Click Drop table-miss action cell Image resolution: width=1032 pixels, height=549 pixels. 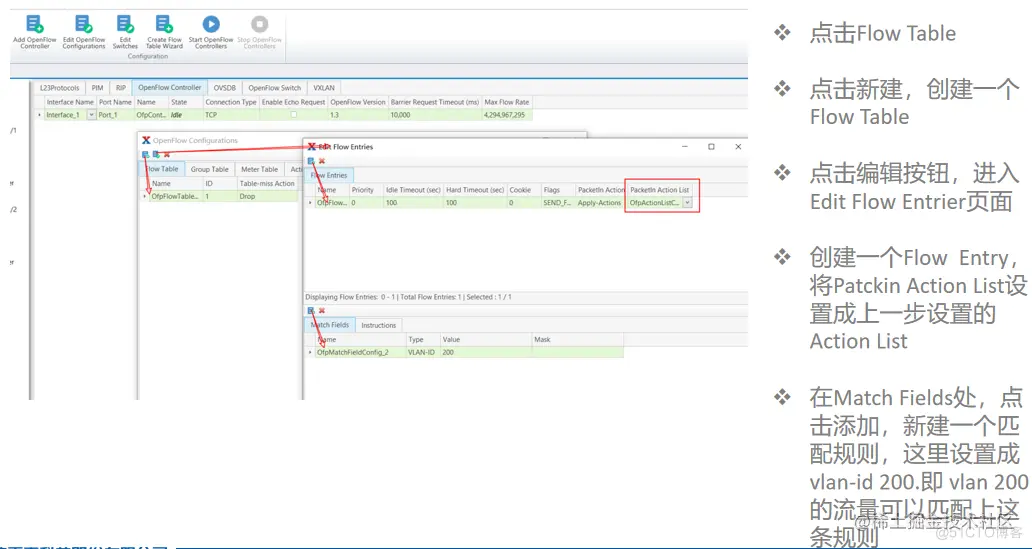pos(267,196)
